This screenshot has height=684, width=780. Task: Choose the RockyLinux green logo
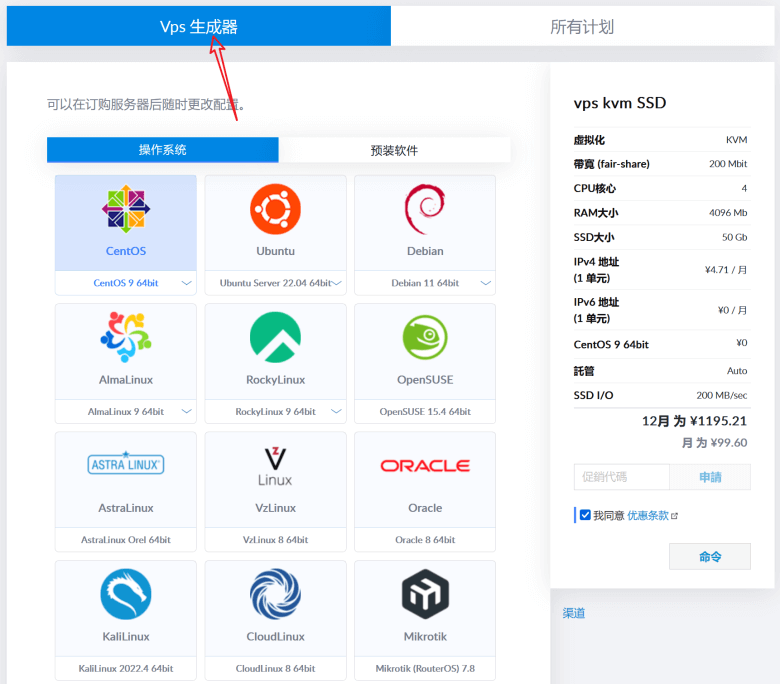point(275,337)
